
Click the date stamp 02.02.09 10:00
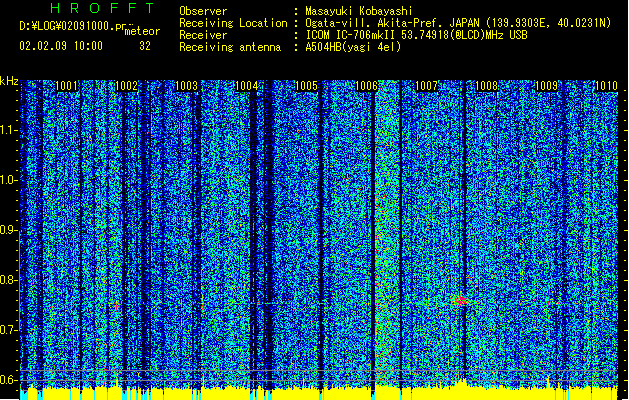(x=61, y=46)
